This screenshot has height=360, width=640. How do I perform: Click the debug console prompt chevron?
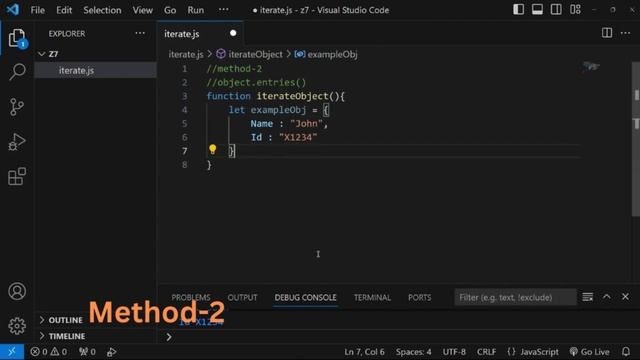[169, 337]
